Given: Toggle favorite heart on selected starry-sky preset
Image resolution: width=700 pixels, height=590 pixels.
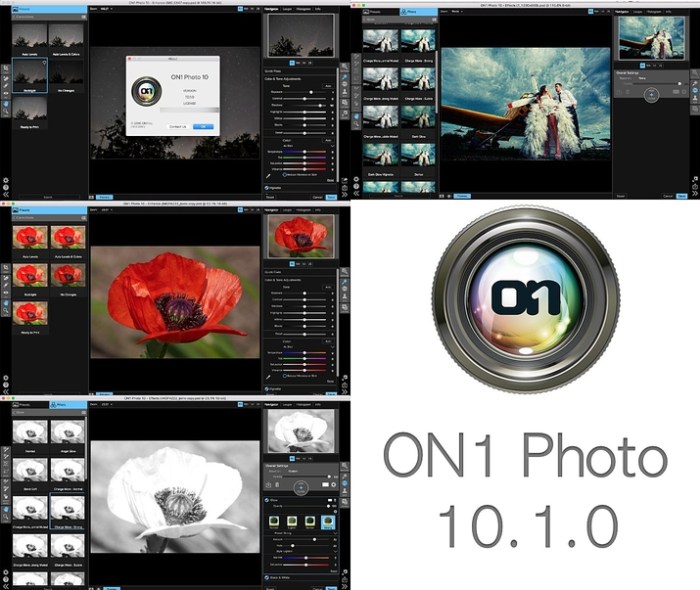Looking at the screenshot, I should (x=44, y=63).
